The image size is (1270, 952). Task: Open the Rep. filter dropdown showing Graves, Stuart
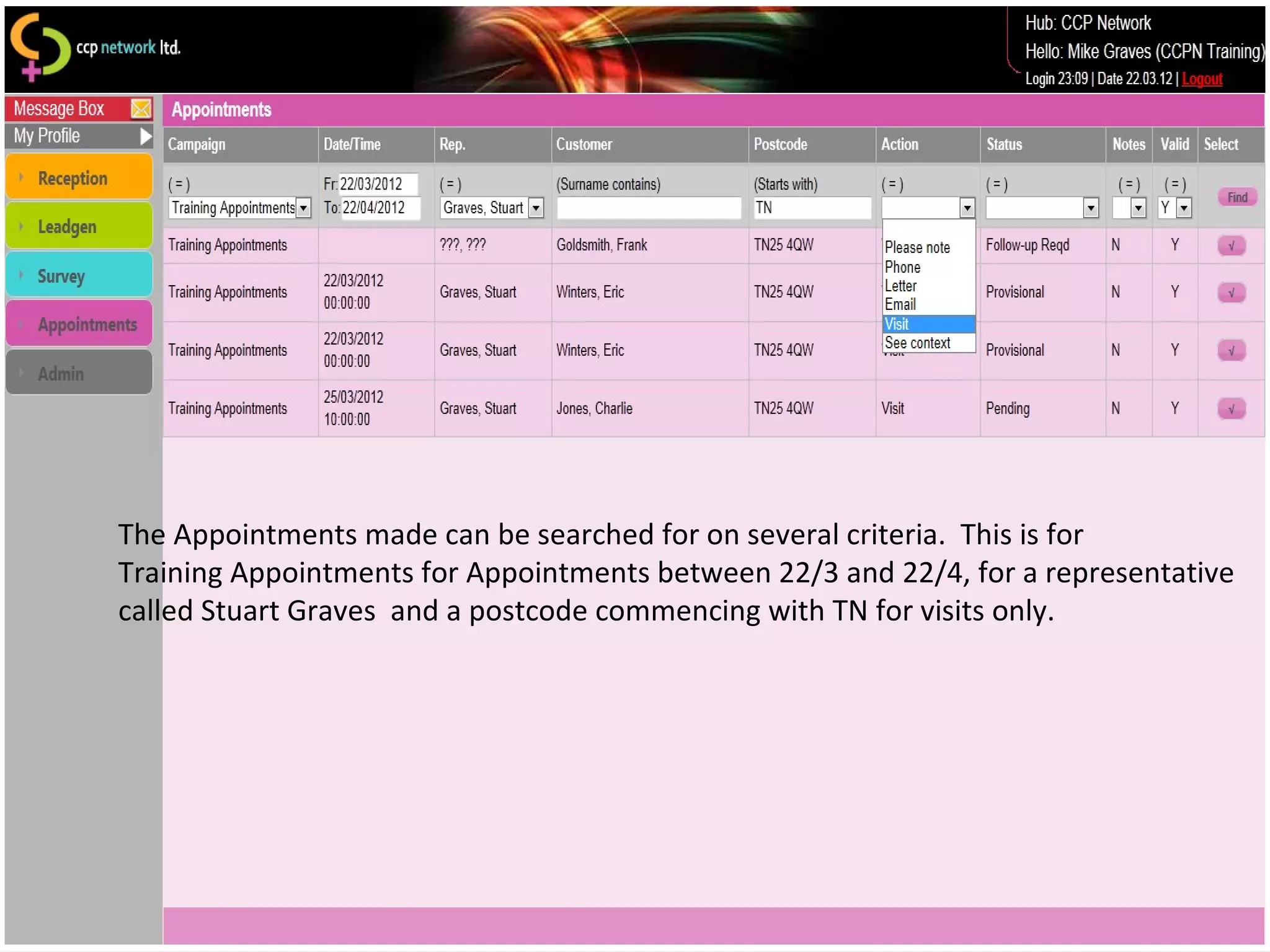tap(536, 208)
